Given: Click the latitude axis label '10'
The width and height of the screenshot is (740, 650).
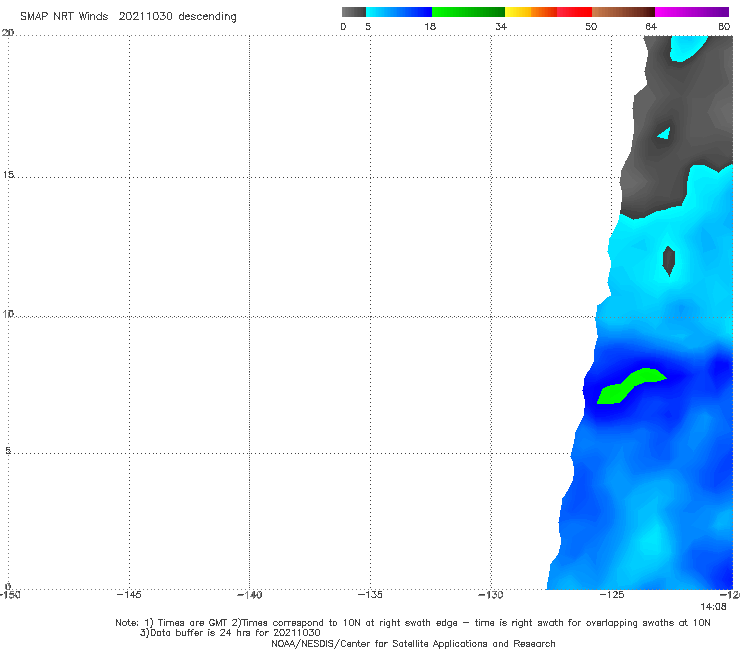Looking at the screenshot, I should point(8,313).
